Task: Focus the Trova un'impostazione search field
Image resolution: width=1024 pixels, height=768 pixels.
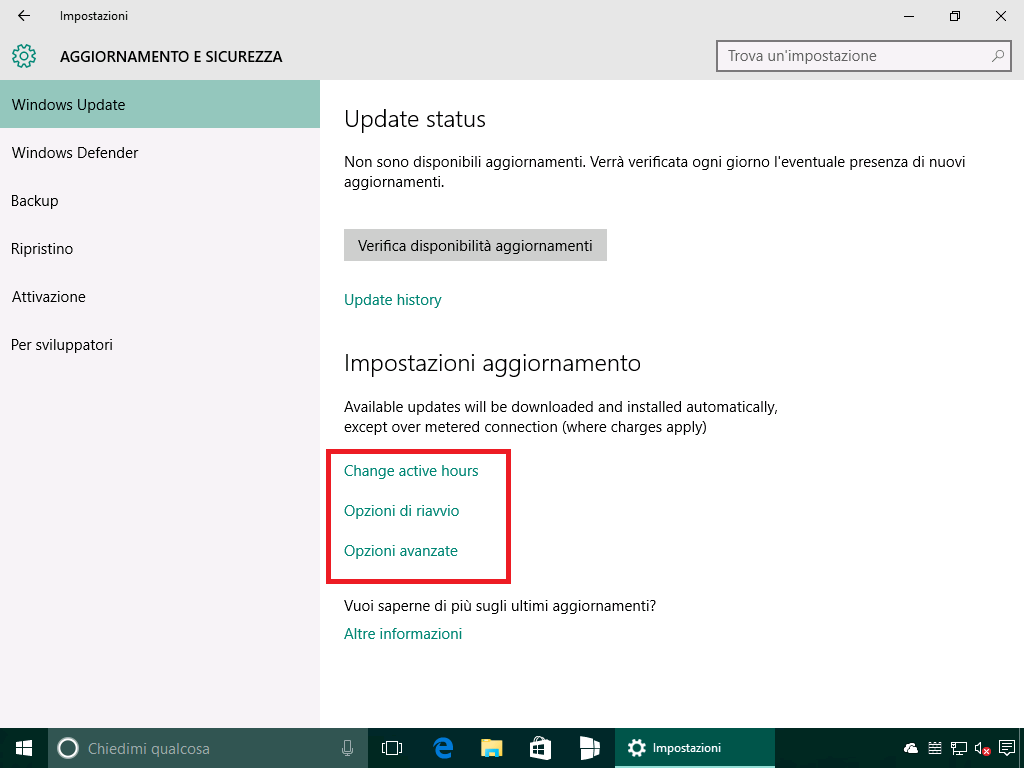Action: (863, 56)
